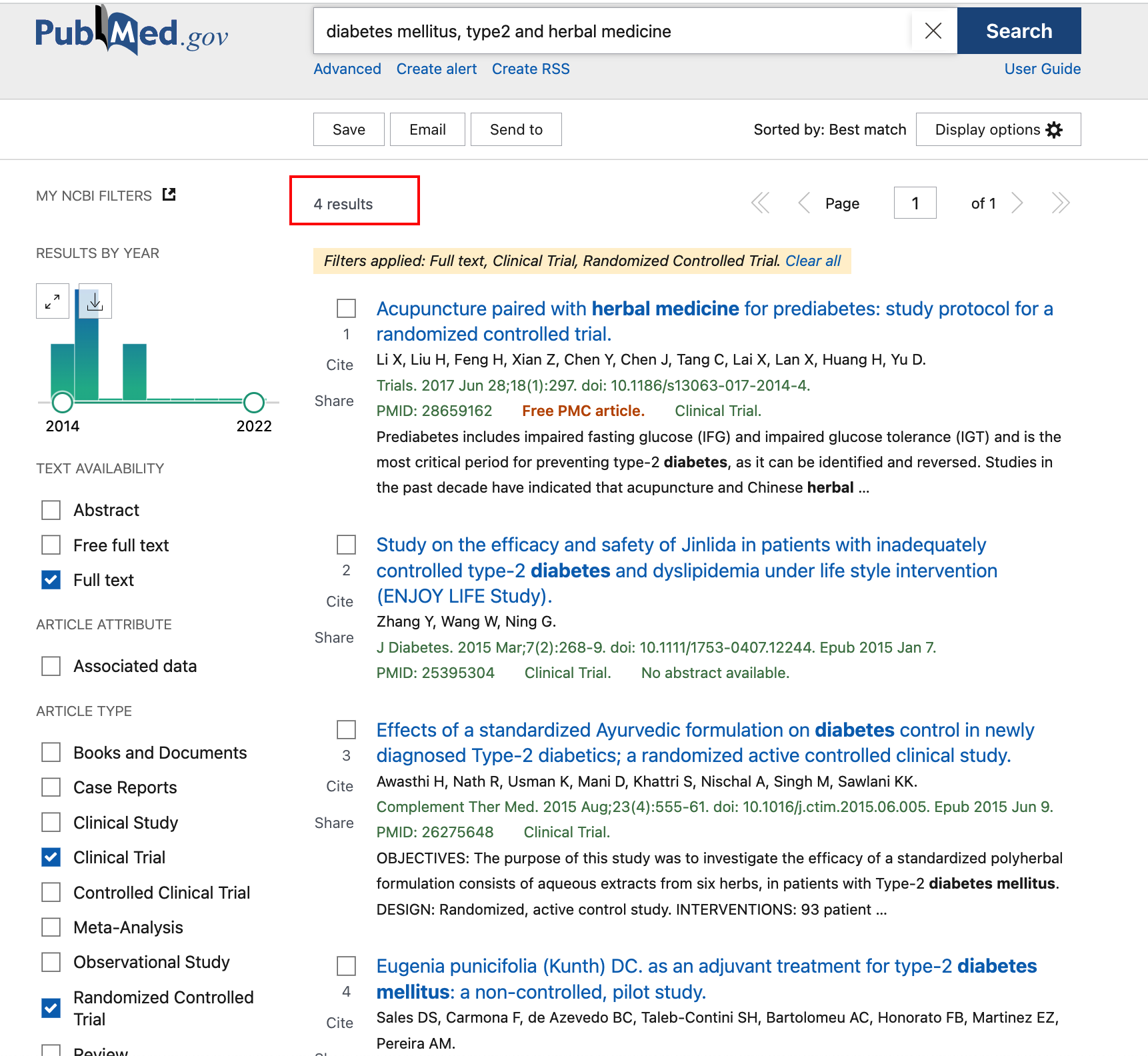
Task: Click Cite for result 3
Action: [x=339, y=786]
